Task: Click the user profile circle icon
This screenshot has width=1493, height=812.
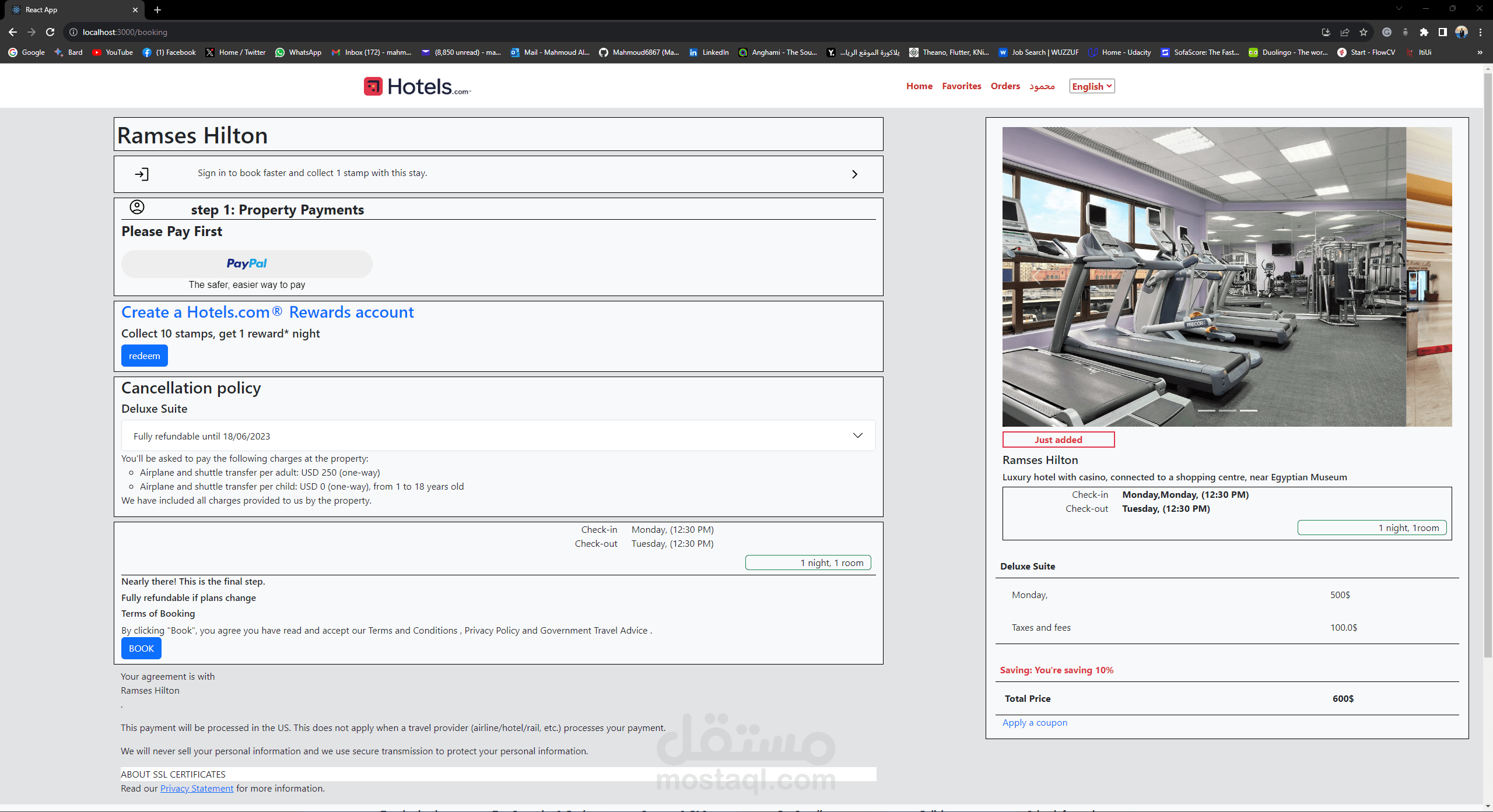Action: click(137, 207)
